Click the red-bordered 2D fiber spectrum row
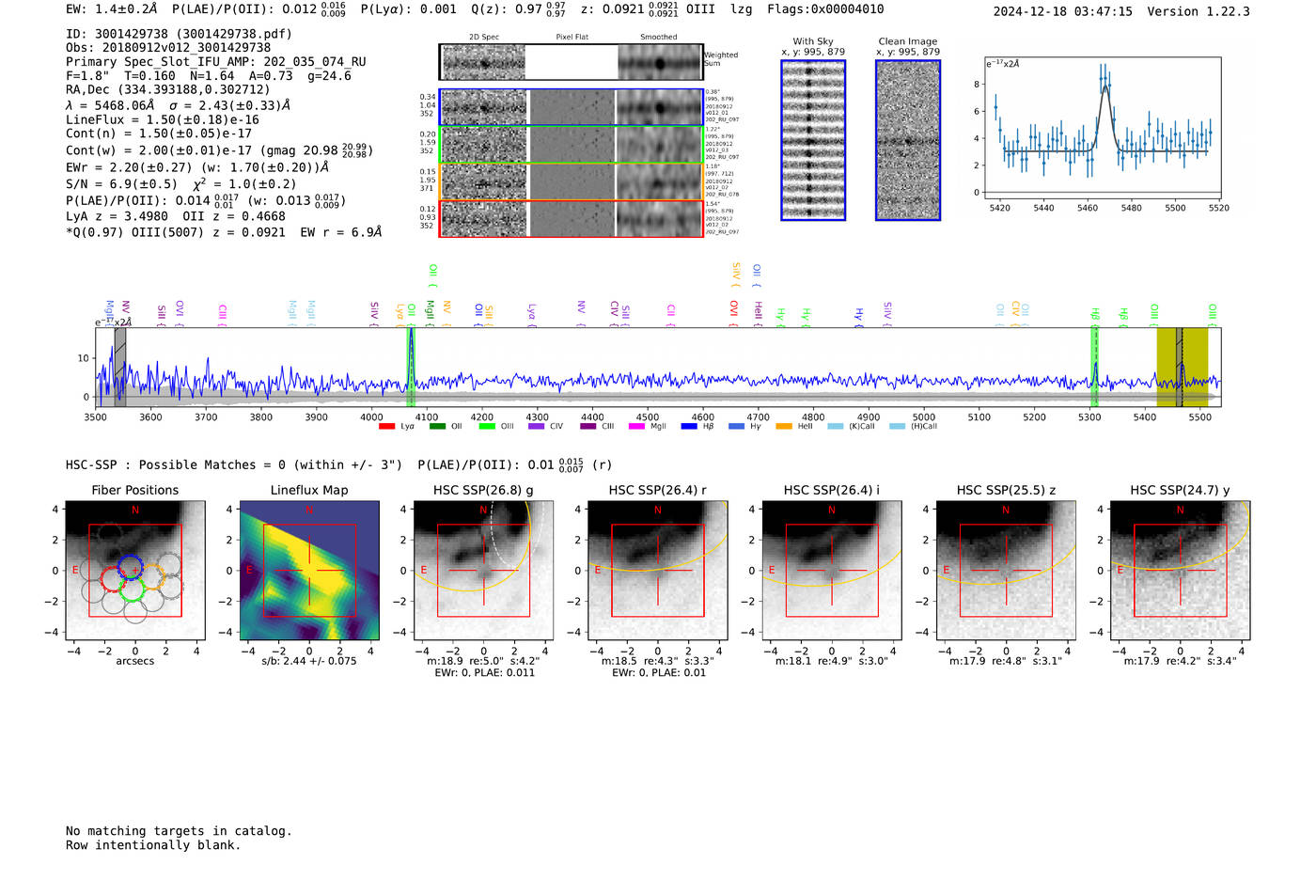 pos(571,218)
